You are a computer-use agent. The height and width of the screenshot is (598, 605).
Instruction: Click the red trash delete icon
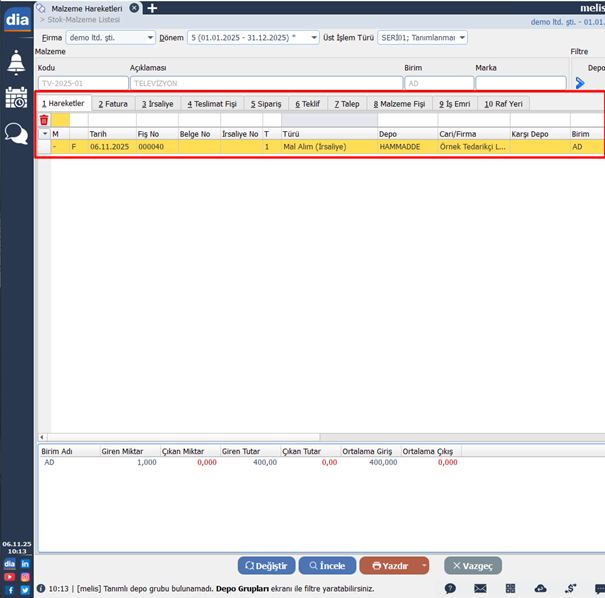pyautogui.click(x=44, y=119)
